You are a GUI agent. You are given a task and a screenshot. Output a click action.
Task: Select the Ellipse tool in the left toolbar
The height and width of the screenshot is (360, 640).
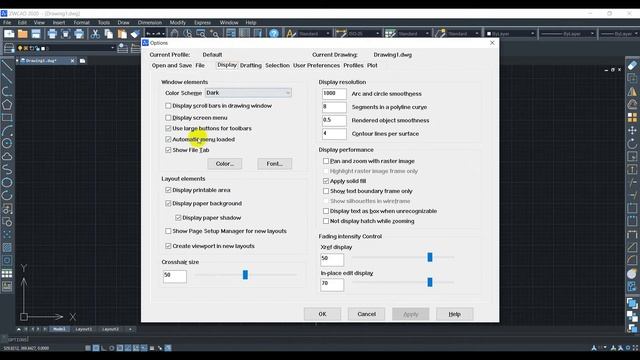pyautogui.click(x=7, y=182)
